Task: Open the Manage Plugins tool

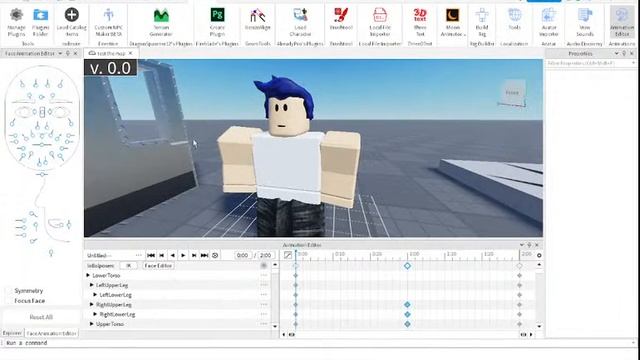Action: click(16, 22)
